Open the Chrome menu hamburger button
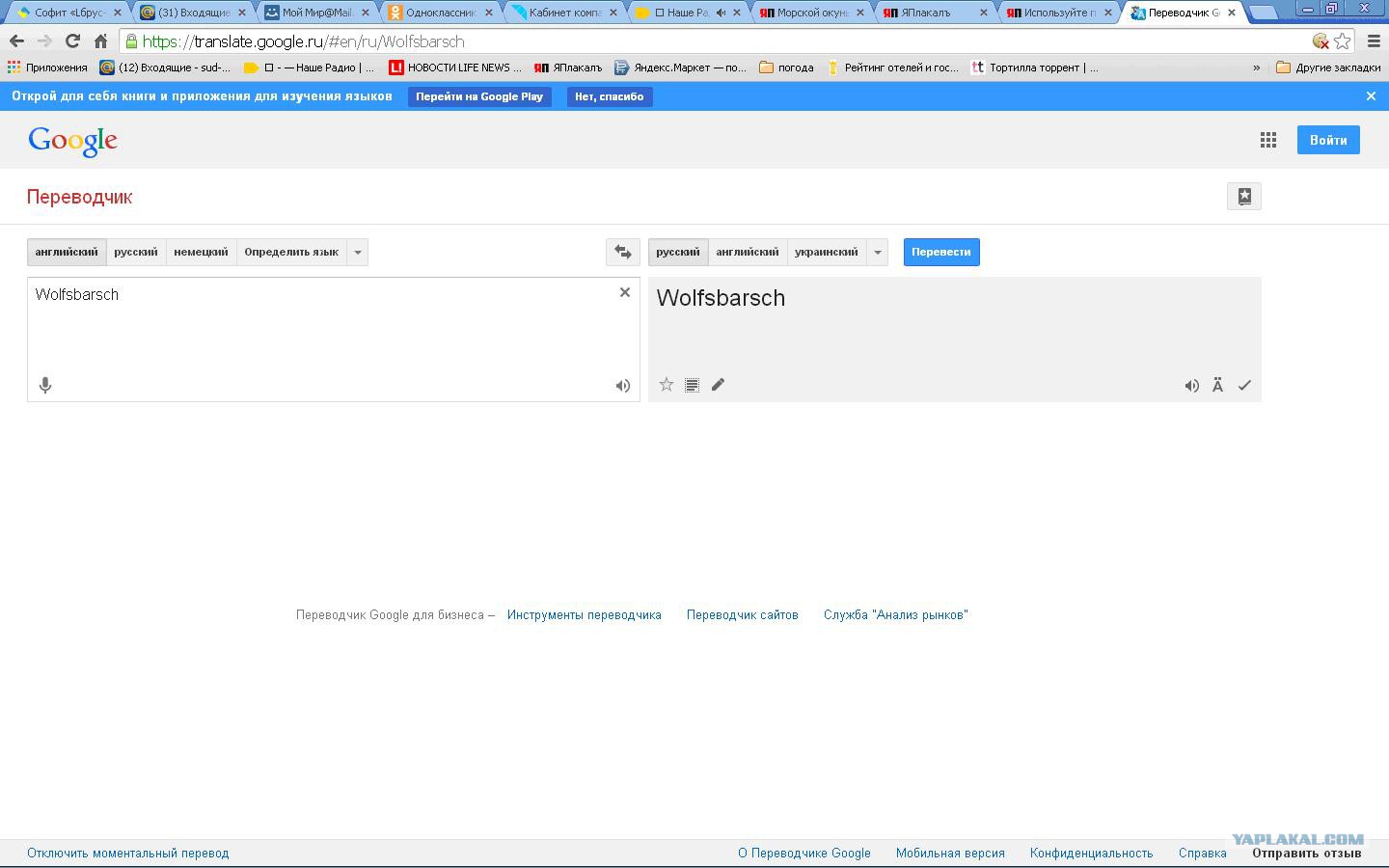Viewport: 1389px width, 868px height. (x=1374, y=41)
